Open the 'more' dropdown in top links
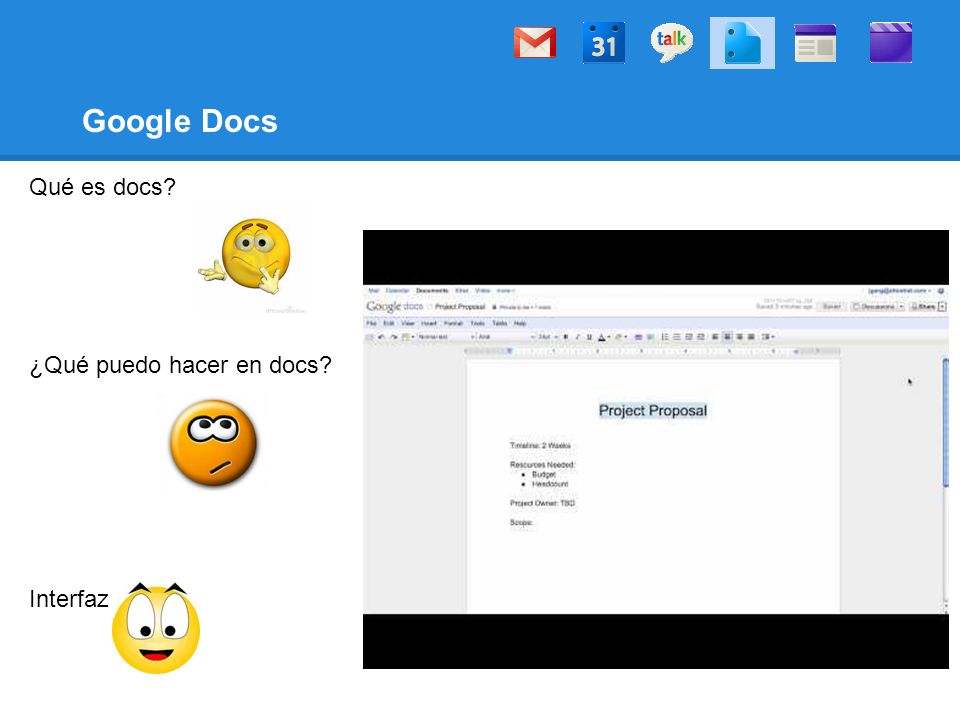The image size is (960, 720). (x=505, y=291)
